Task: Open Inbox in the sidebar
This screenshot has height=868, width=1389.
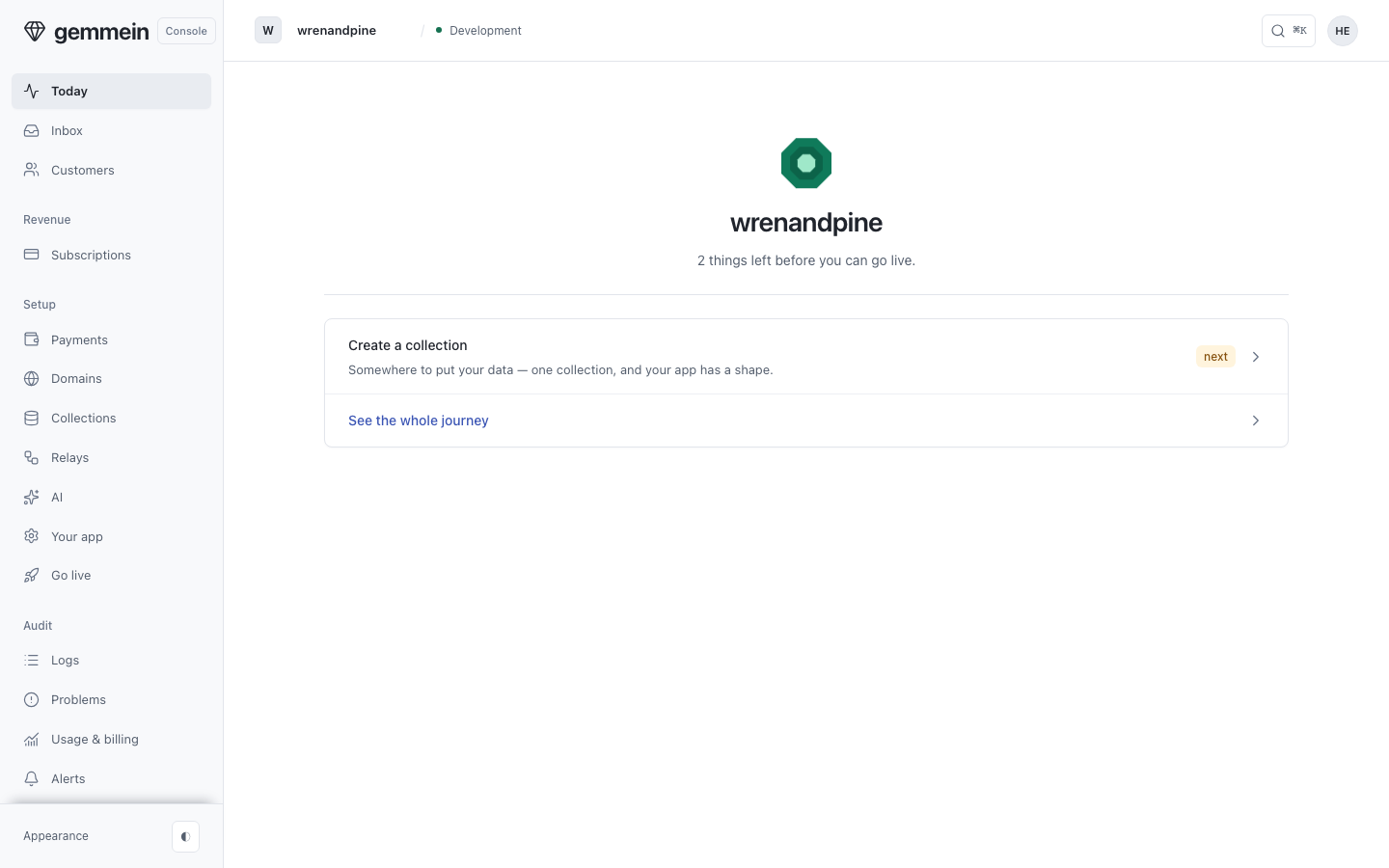Action: (x=111, y=130)
